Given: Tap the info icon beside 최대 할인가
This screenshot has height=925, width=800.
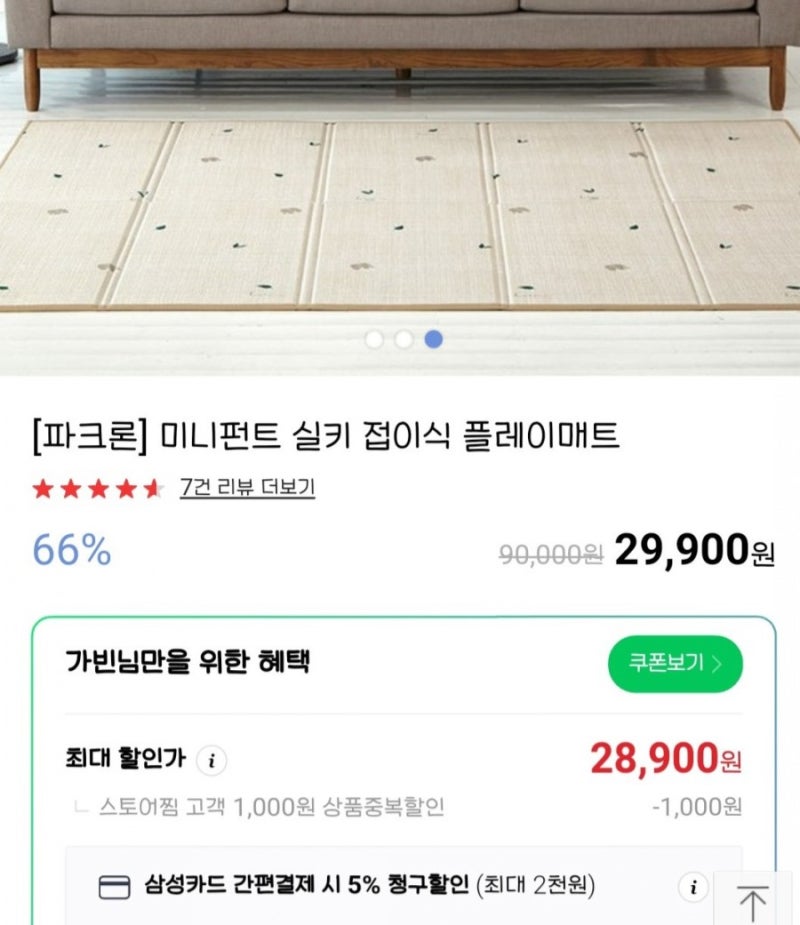Looking at the screenshot, I should 211,760.
